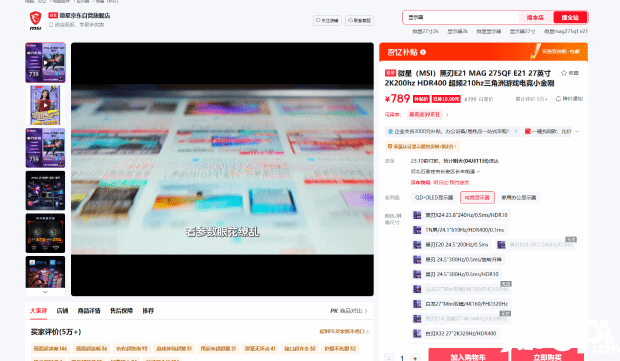620x361 pixels.
Task: Choose the 24.5" 300Hz HDR10 variant
Action: (x=457, y=274)
